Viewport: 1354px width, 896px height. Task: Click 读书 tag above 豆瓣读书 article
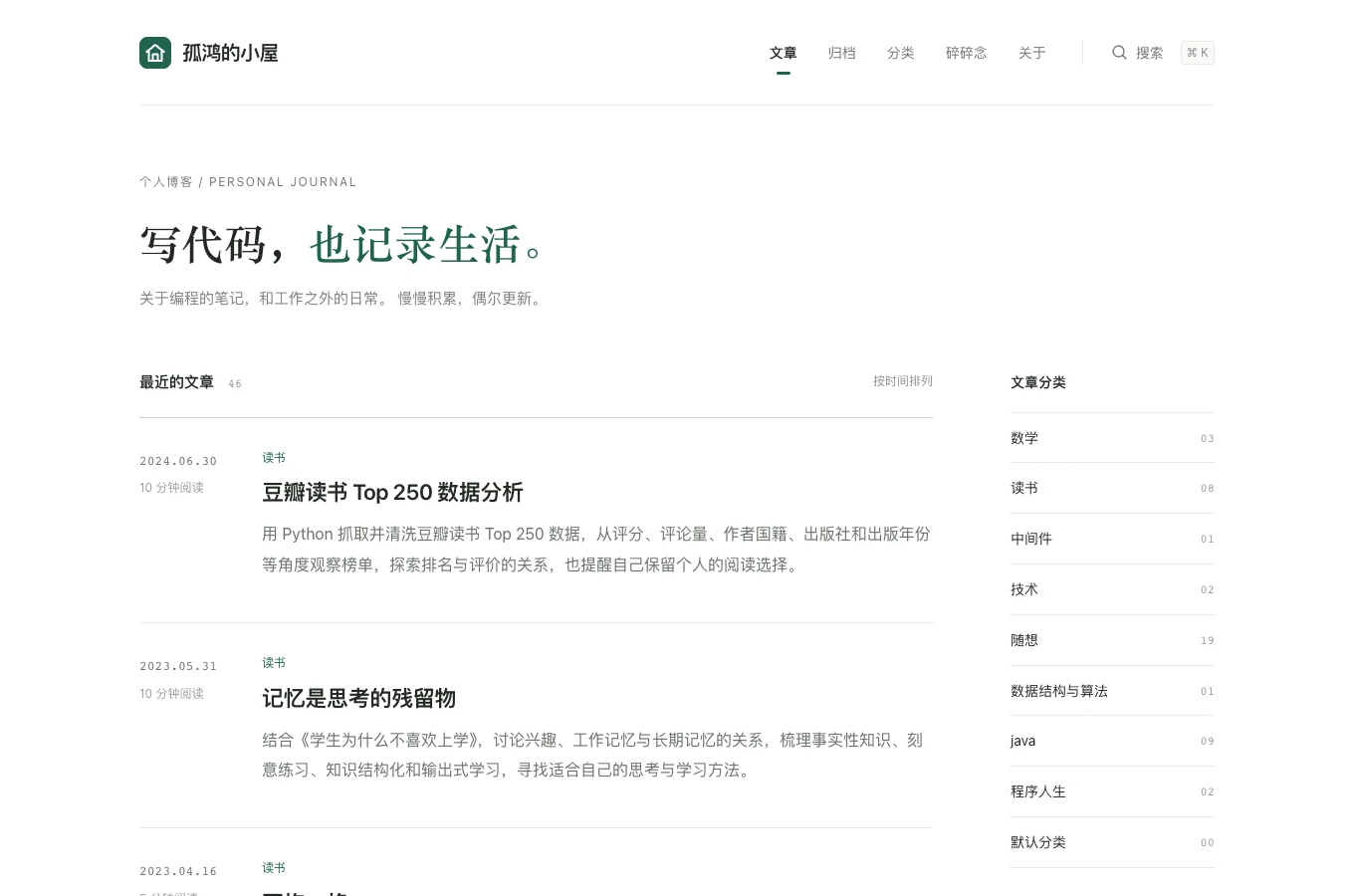coord(274,458)
